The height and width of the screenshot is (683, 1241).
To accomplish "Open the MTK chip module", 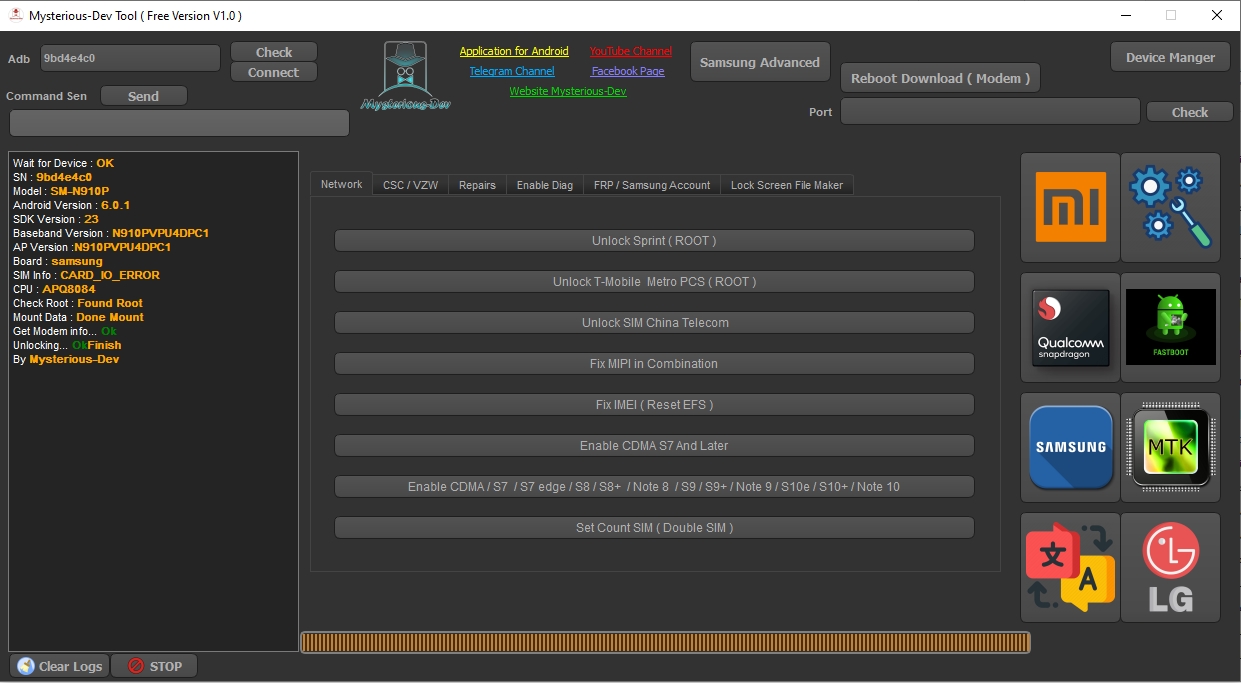I will click(x=1170, y=447).
